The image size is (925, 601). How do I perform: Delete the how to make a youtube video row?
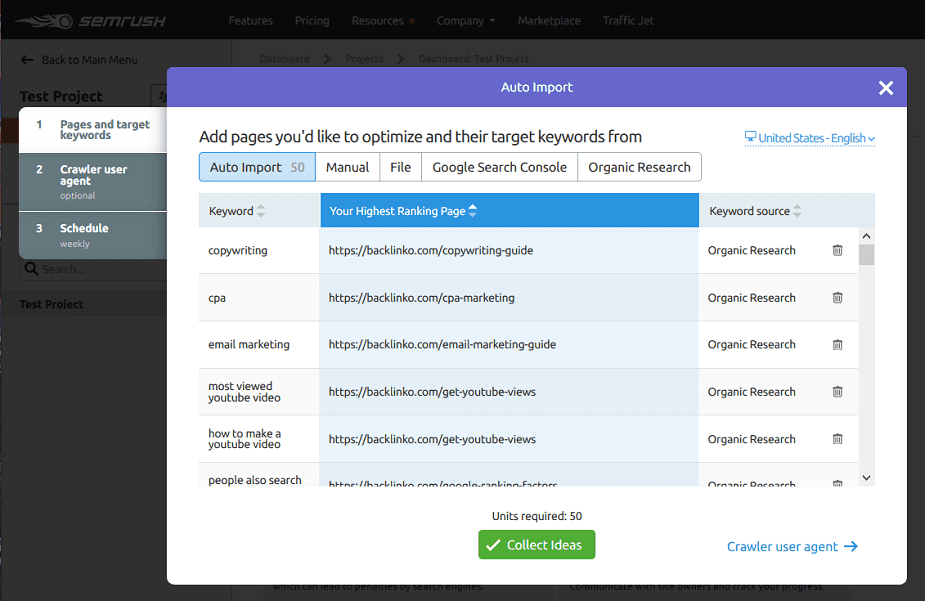pyautogui.click(x=837, y=439)
